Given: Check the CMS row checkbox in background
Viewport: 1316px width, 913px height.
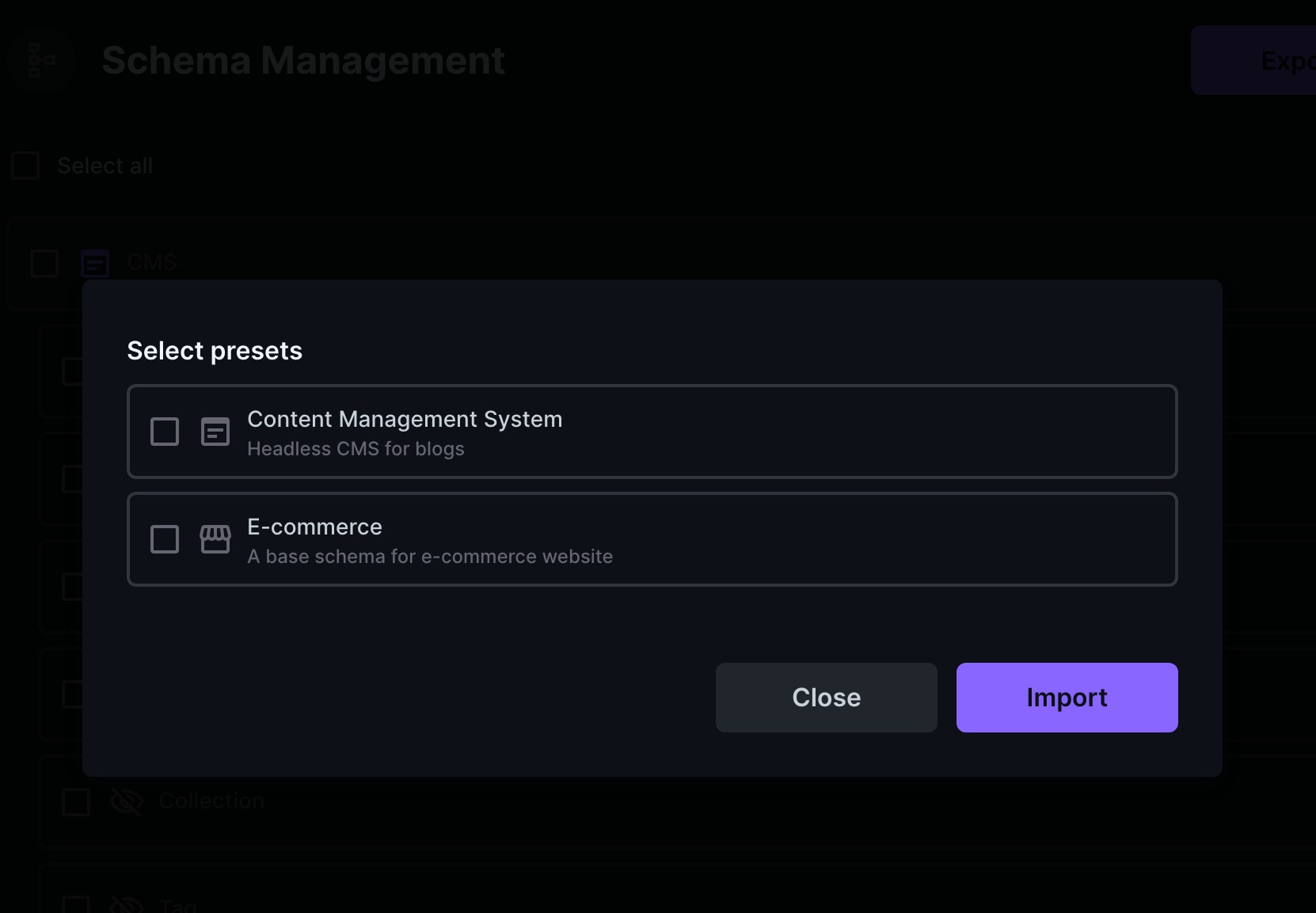Looking at the screenshot, I should 44,263.
